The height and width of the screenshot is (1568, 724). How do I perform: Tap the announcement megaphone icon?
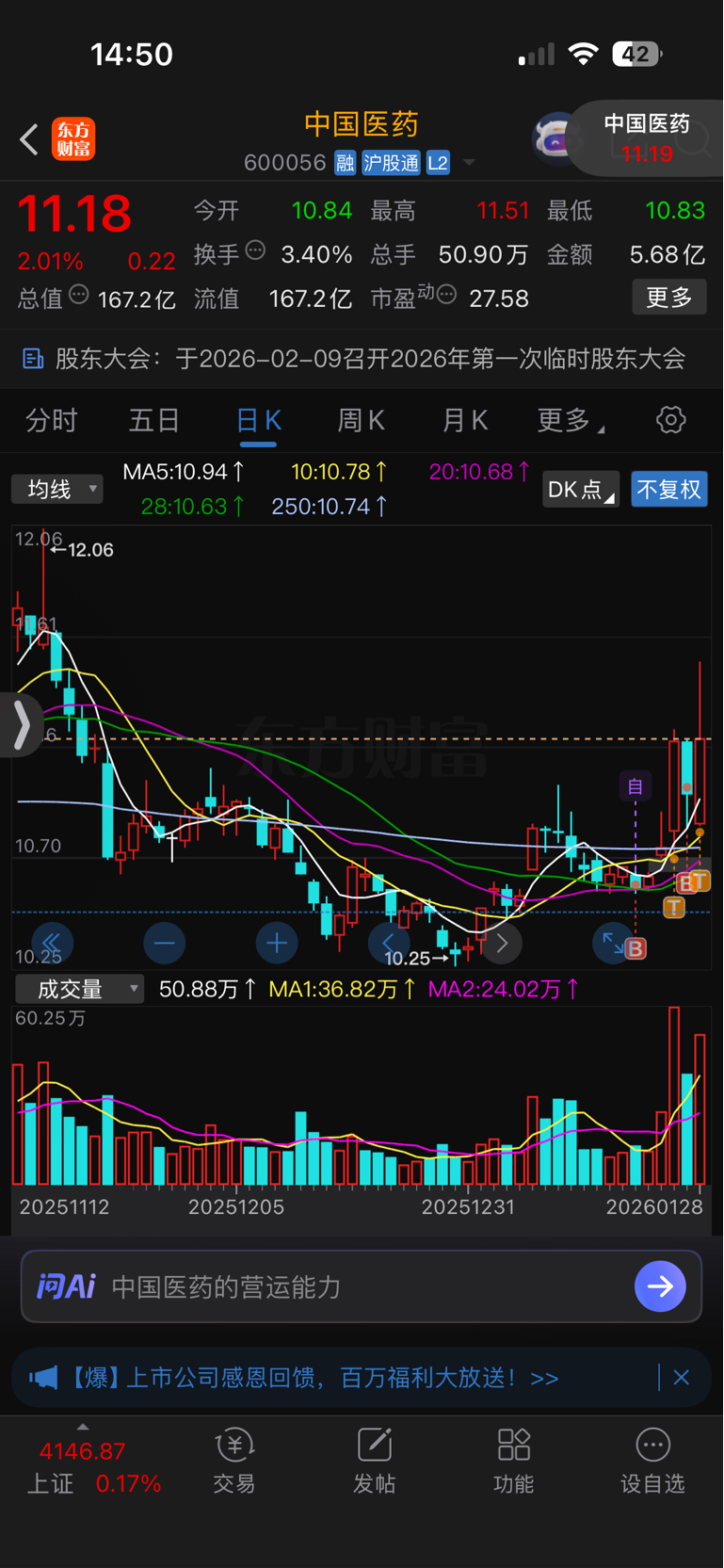43,1378
